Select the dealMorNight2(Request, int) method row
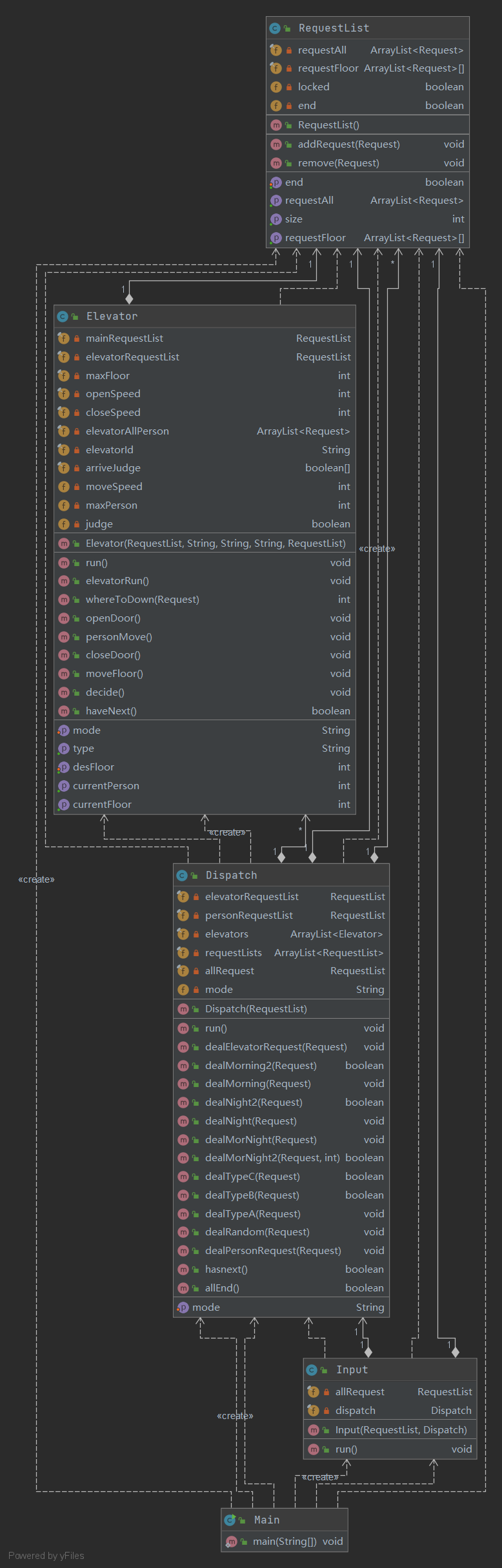502x1568 pixels. point(281,1158)
